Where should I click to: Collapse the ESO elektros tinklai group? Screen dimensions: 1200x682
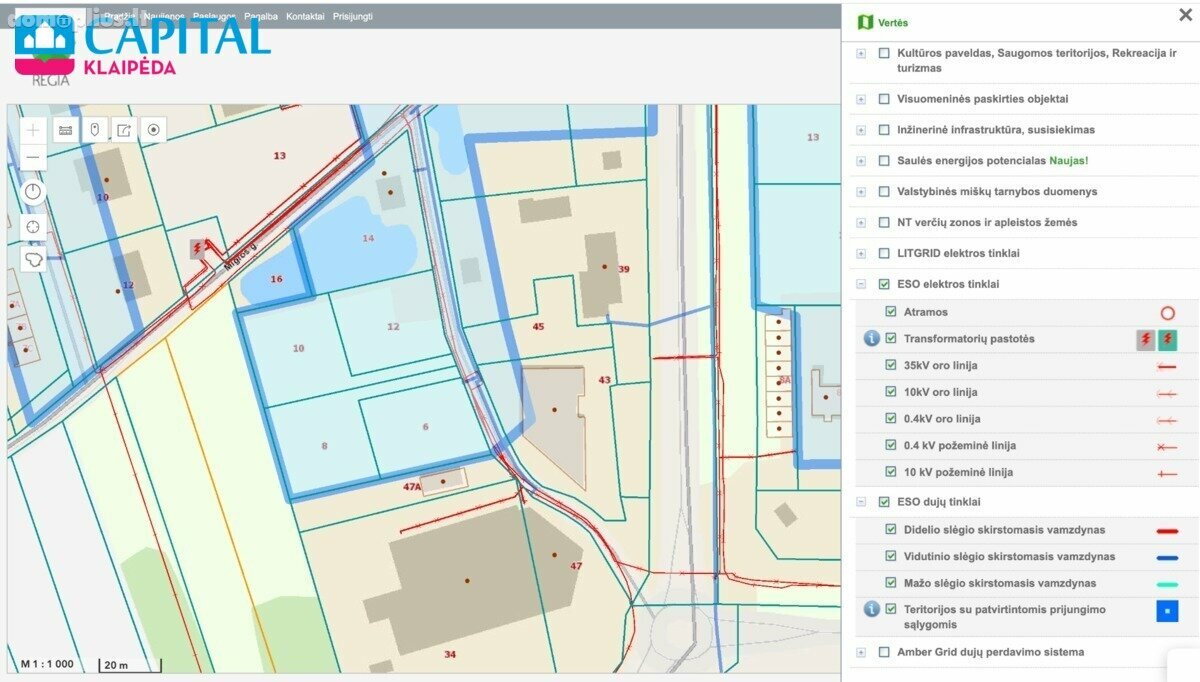pyautogui.click(x=861, y=284)
